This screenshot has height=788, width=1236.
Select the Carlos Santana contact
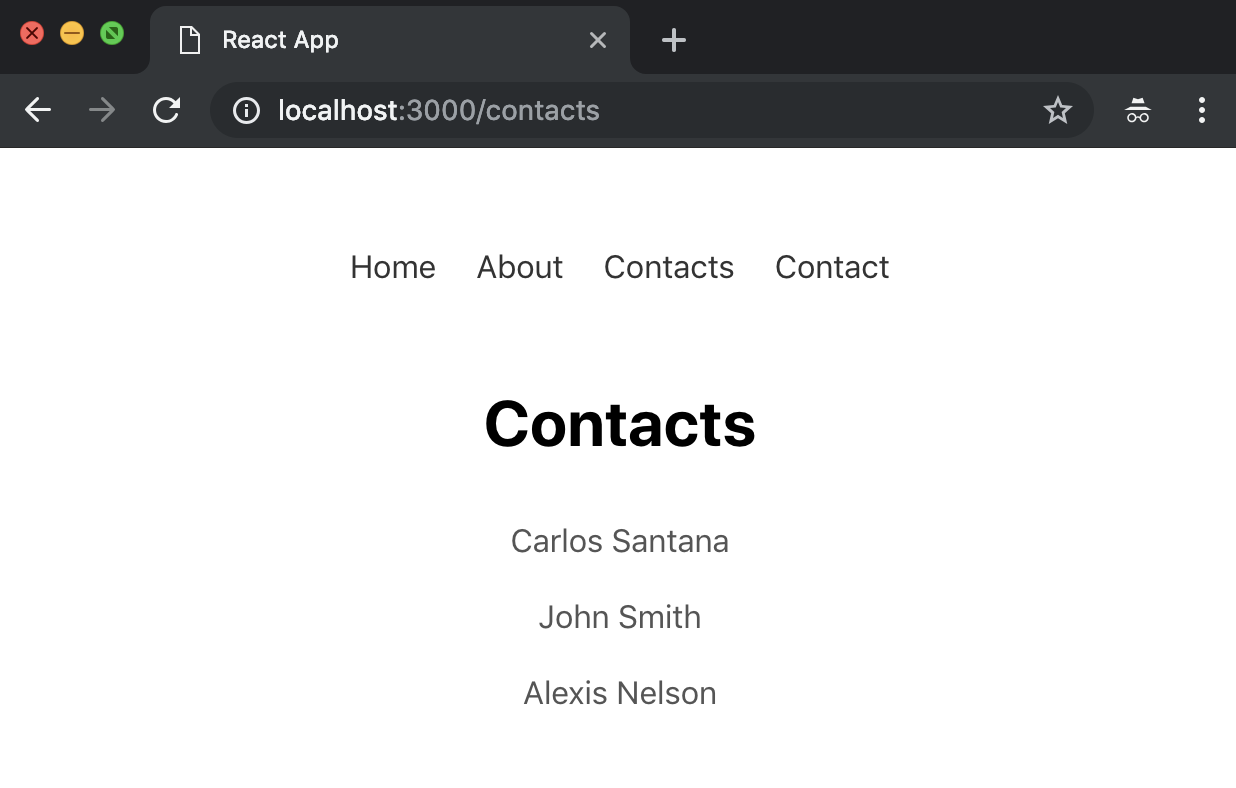click(x=620, y=541)
